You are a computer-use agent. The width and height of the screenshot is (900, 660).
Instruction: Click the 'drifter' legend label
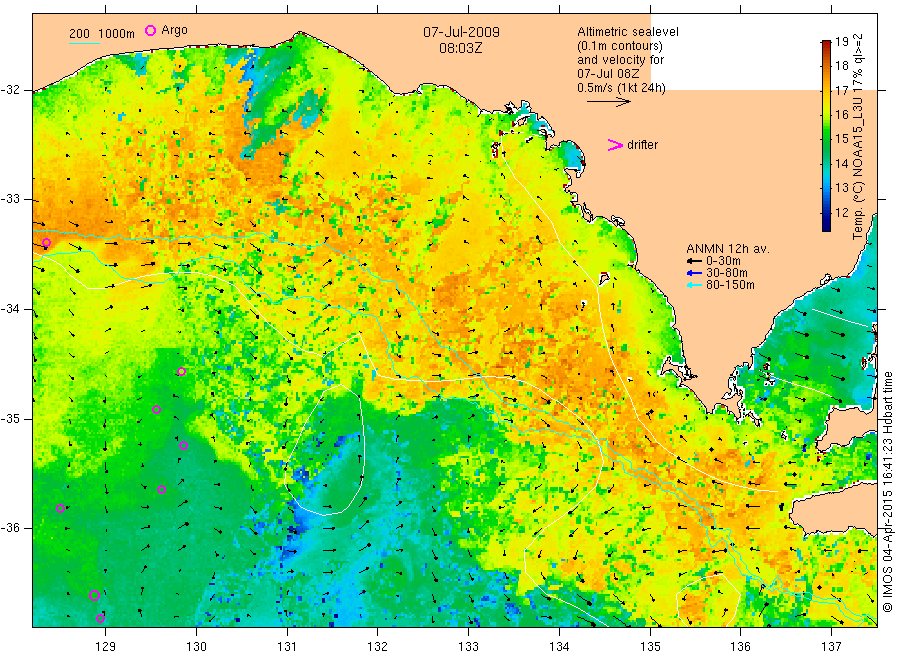tap(643, 145)
